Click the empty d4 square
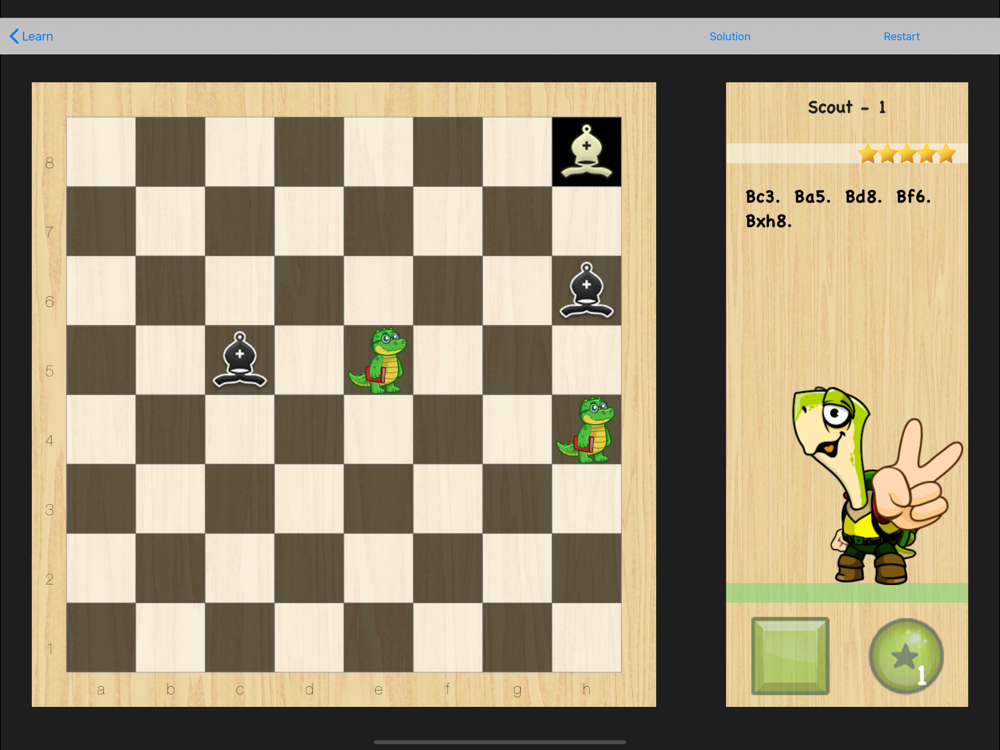 click(x=309, y=430)
